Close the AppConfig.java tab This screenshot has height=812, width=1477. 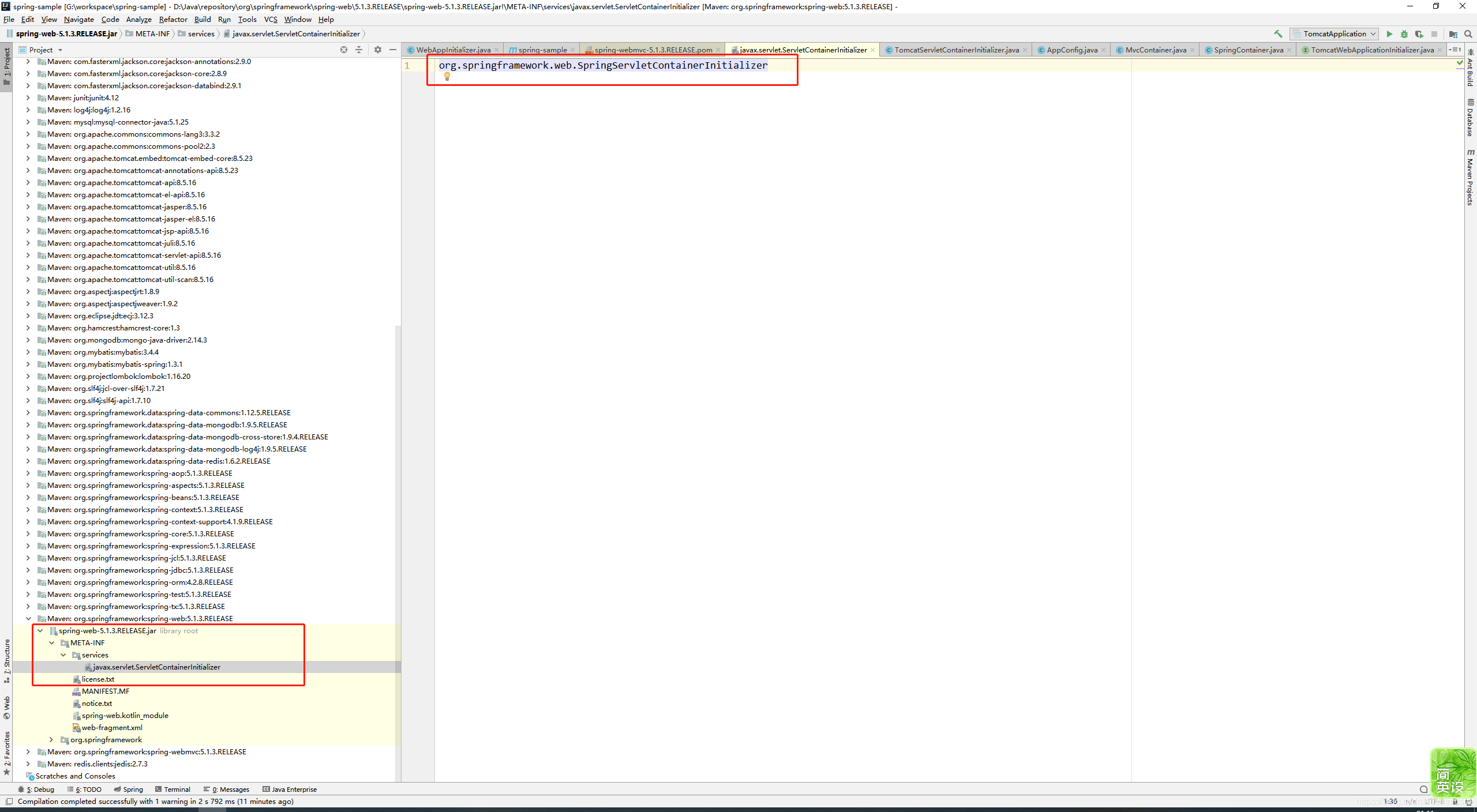[1103, 50]
